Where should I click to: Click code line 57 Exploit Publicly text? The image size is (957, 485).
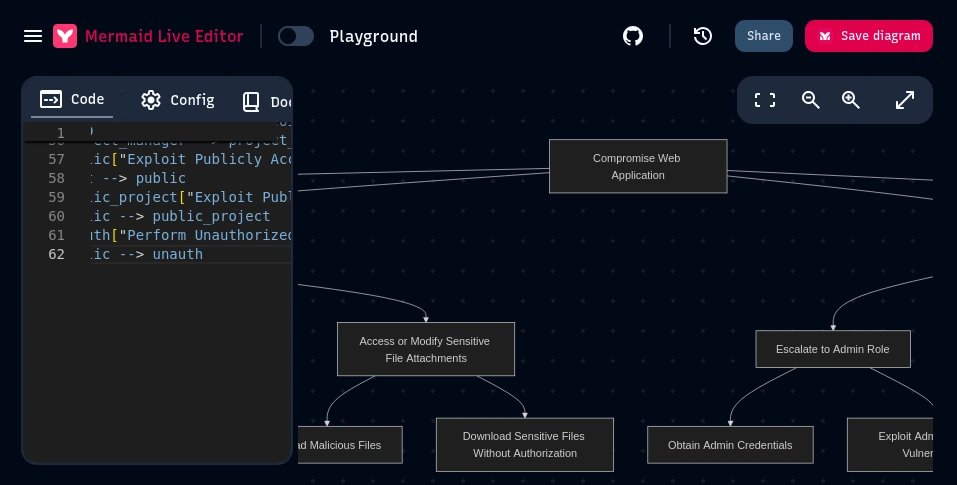(190, 159)
